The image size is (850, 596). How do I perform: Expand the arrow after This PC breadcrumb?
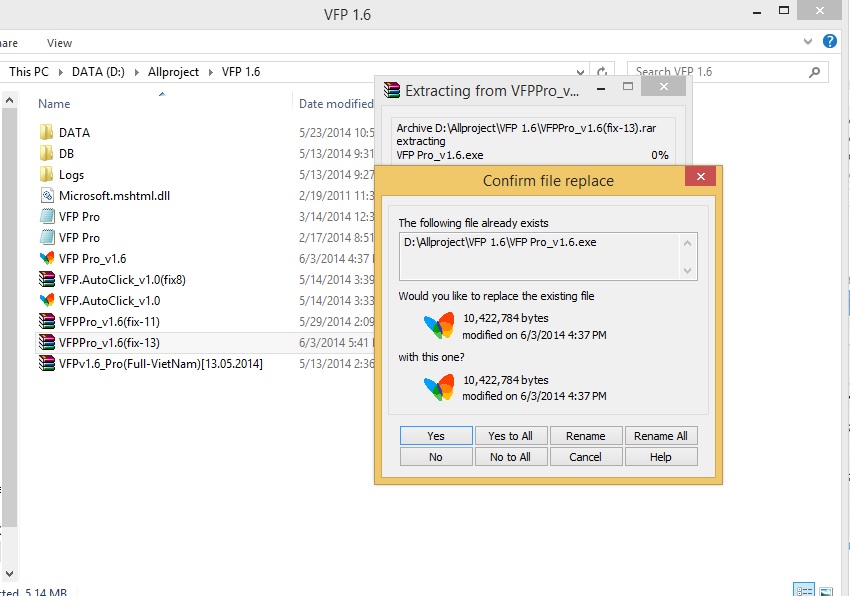coord(60,72)
